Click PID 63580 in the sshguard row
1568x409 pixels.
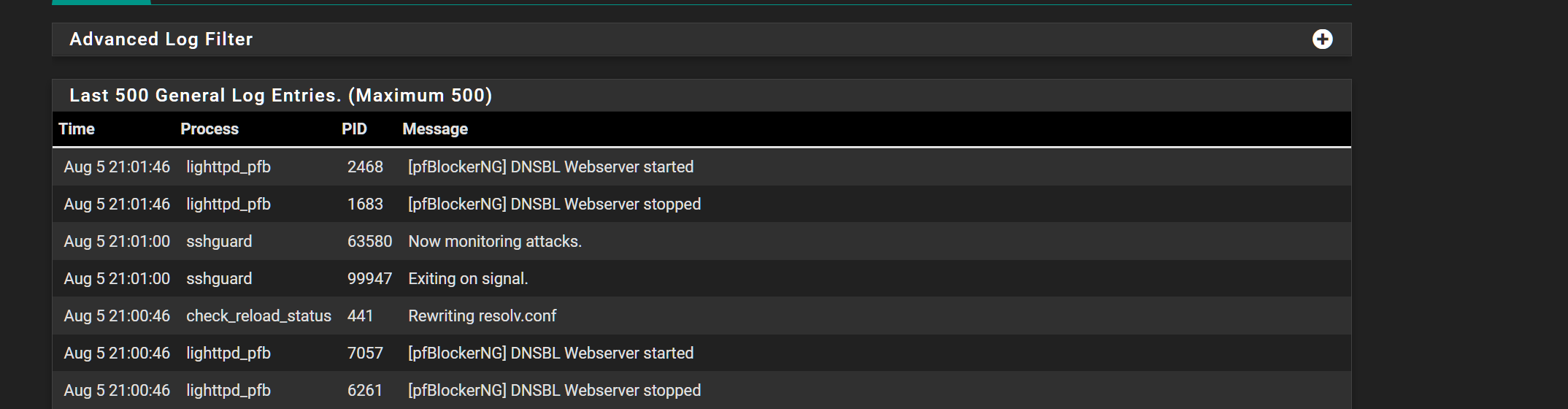[369, 242]
